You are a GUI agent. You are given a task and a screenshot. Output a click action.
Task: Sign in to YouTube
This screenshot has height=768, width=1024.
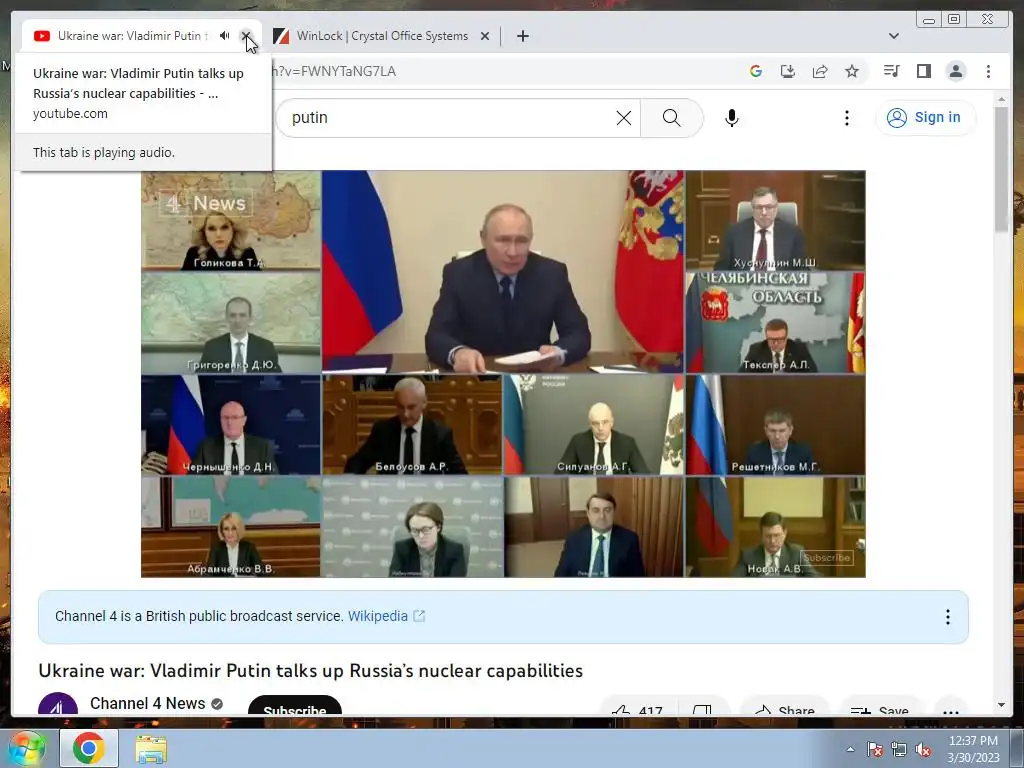925,118
